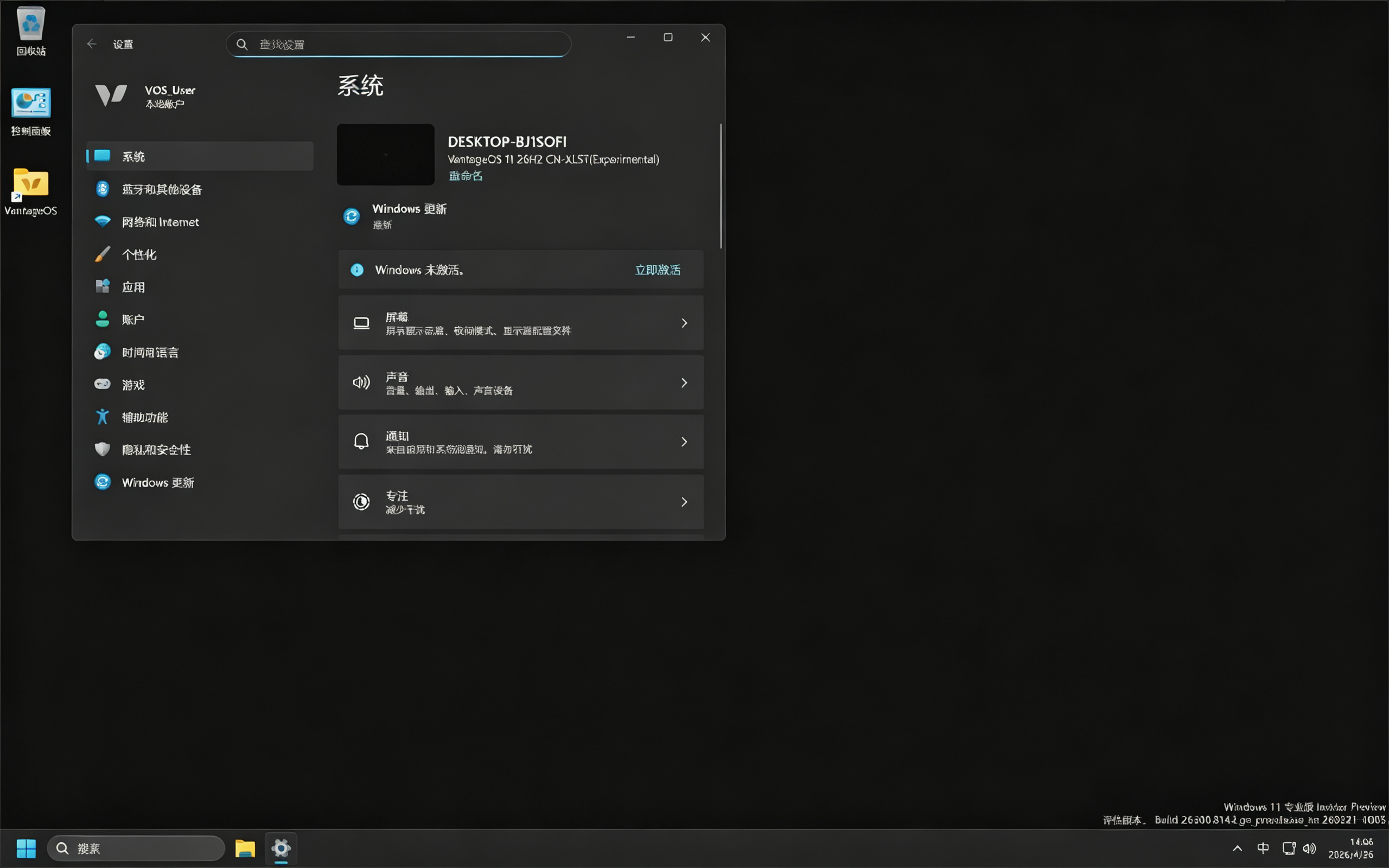Click the Settings gear on the taskbar

(281, 848)
